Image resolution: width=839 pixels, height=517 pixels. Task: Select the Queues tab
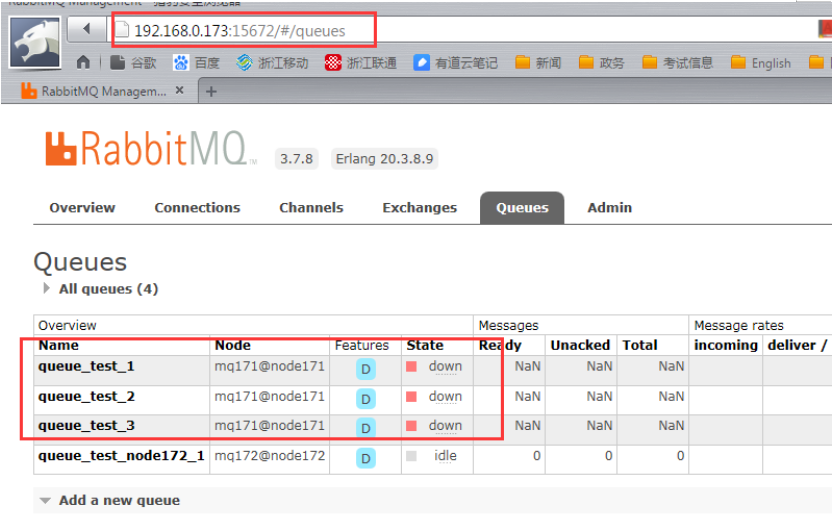pos(522,208)
